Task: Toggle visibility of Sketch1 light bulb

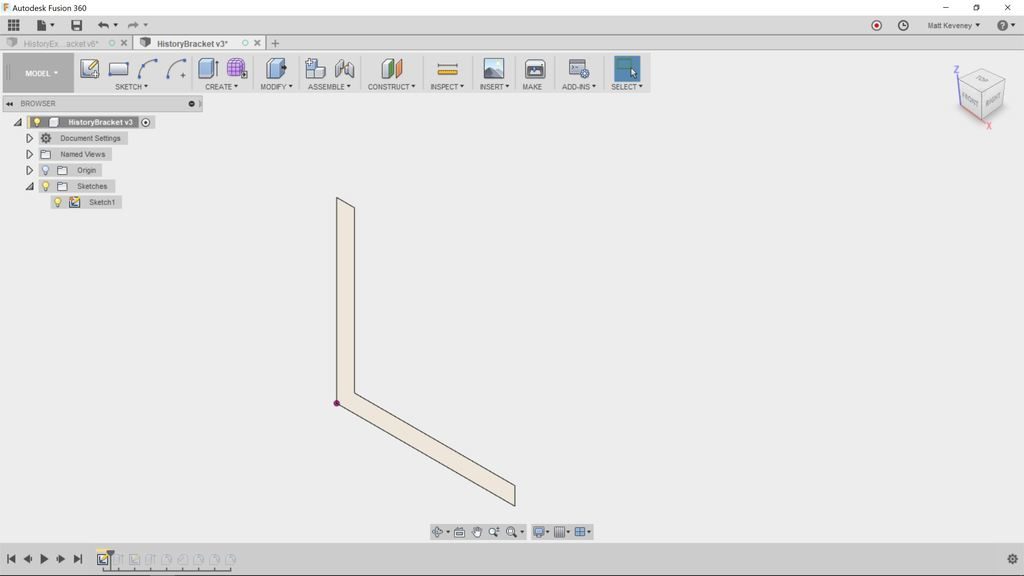Action: coord(58,202)
